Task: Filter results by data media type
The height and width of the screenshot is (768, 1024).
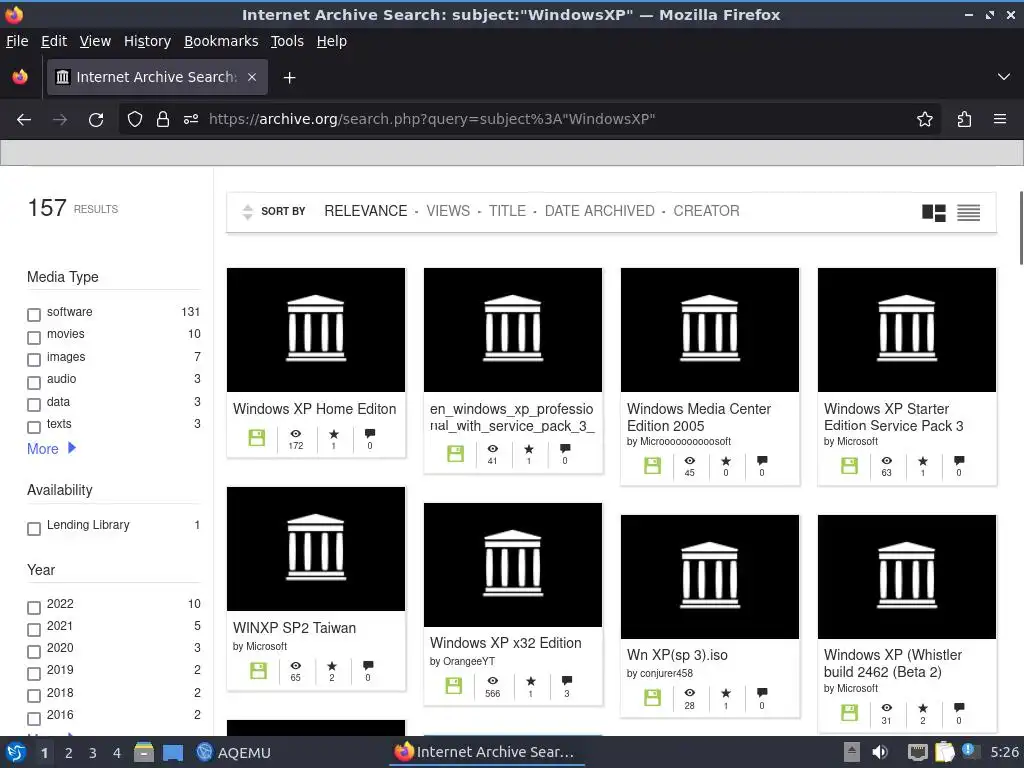Action: [34, 405]
